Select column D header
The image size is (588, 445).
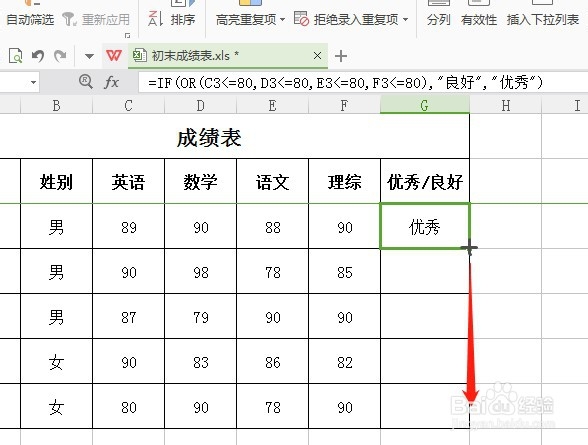pos(200,105)
